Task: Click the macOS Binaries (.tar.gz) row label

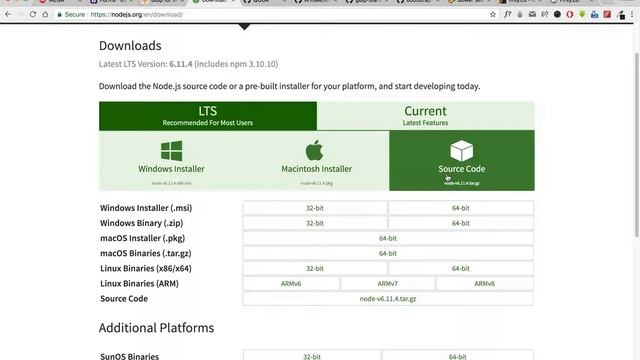Action: point(146,253)
